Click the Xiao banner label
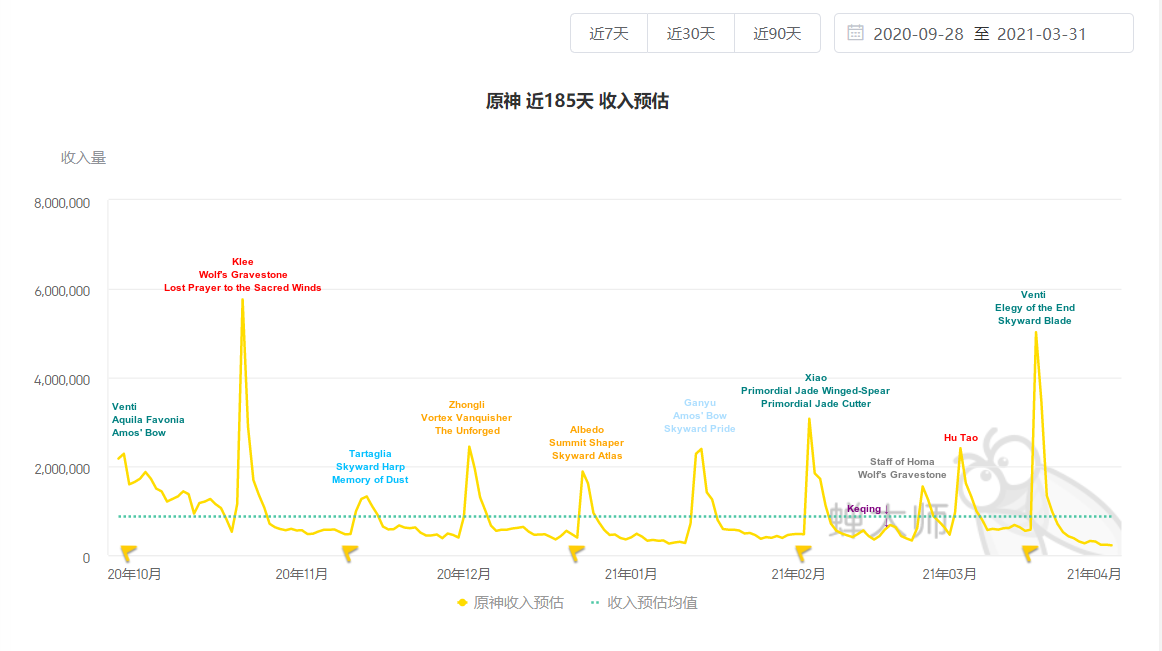This screenshot has height=651, width=1162. [815, 378]
